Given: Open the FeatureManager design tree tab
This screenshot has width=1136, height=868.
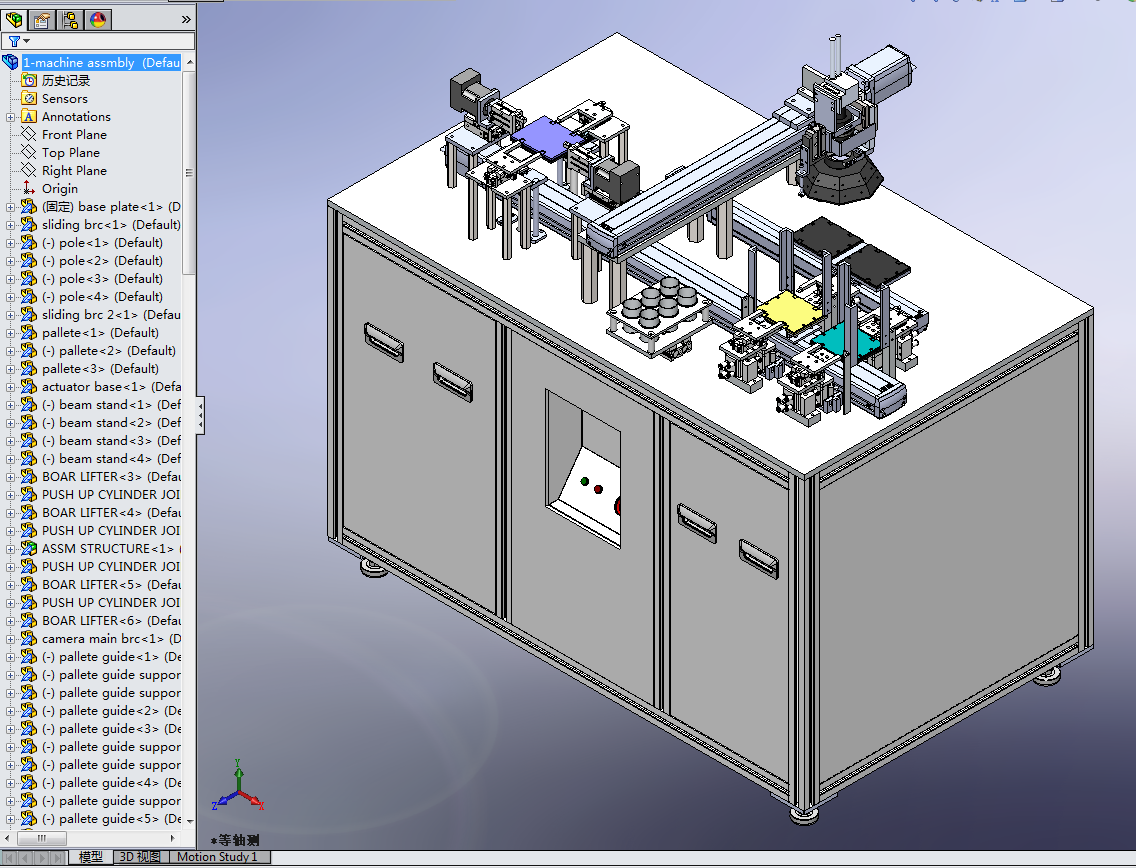Looking at the screenshot, I should [x=15, y=19].
